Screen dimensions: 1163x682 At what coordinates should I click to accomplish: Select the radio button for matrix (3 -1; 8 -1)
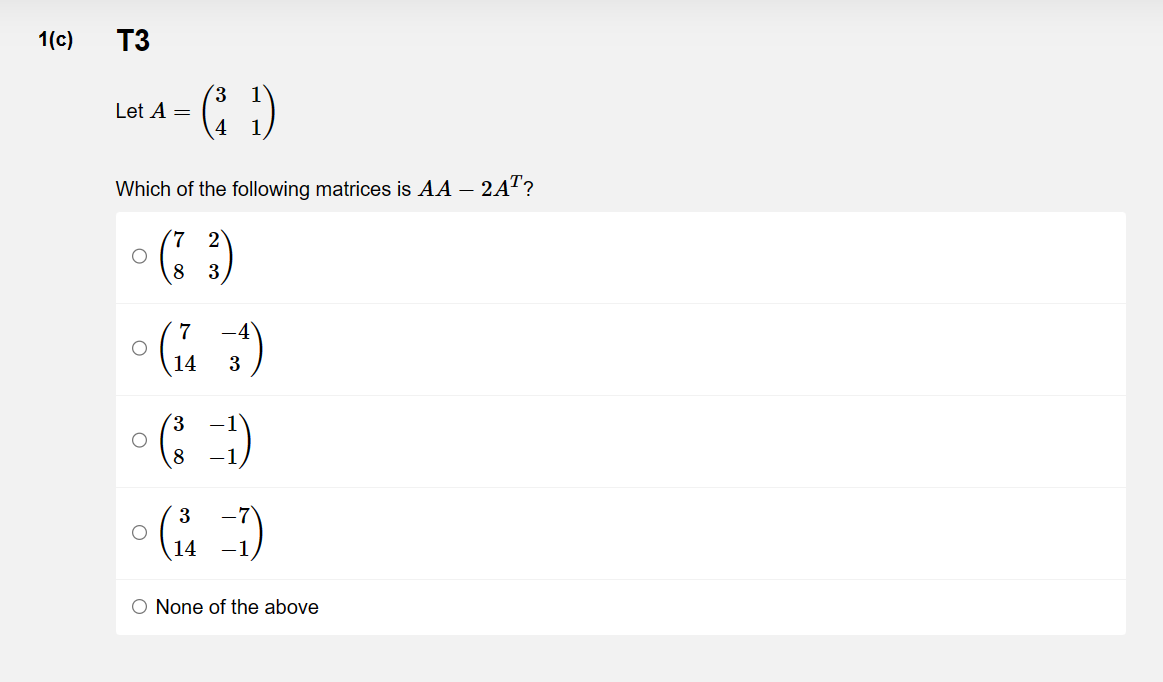tap(139, 441)
